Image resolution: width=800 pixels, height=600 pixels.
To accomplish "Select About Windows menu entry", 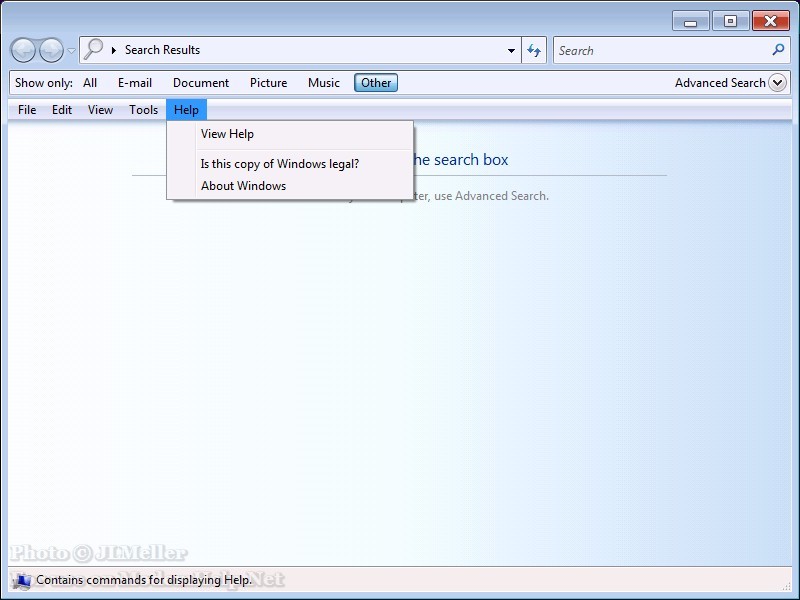I will pos(290,186).
